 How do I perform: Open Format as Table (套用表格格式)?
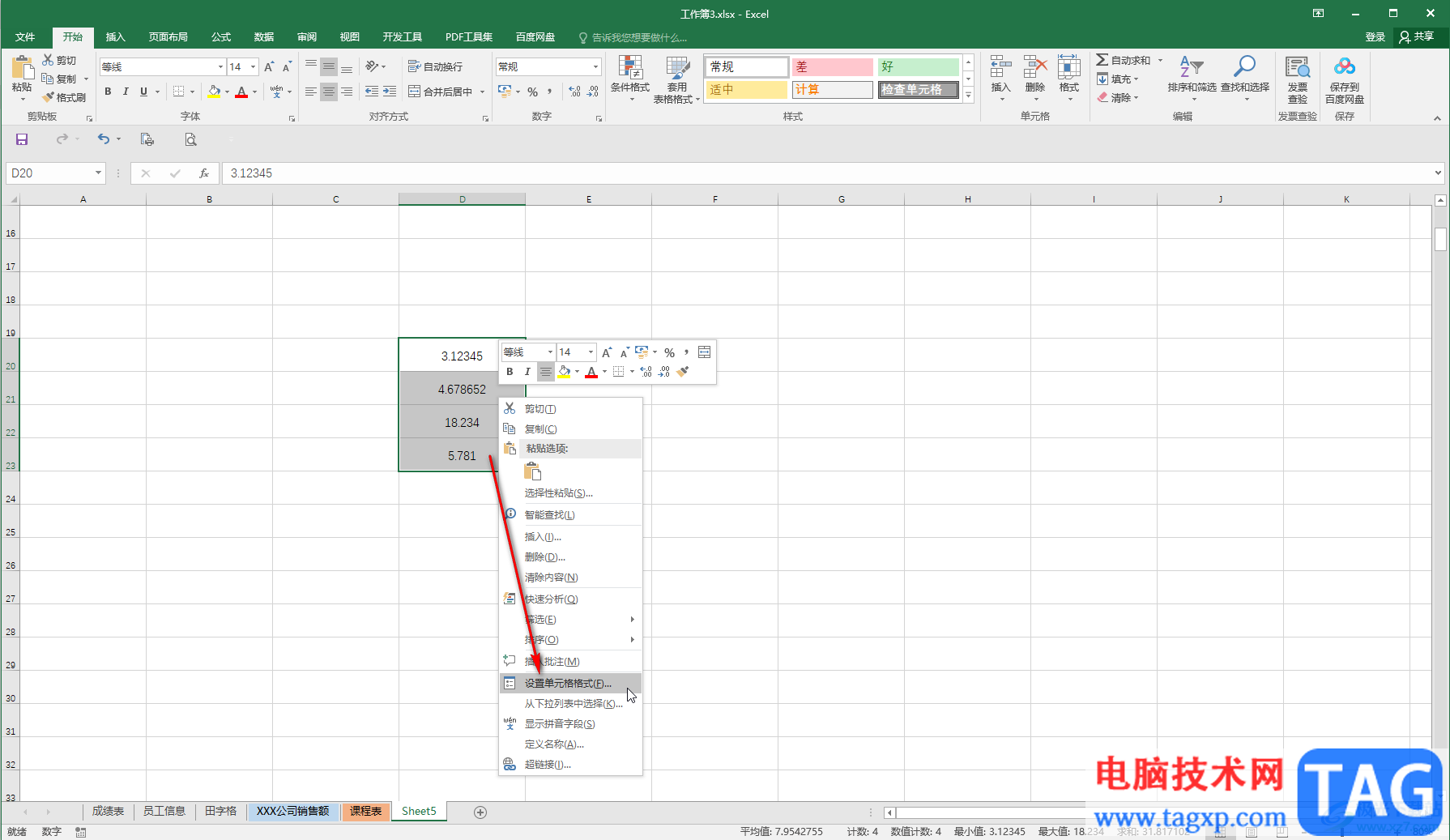tap(676, 79)
